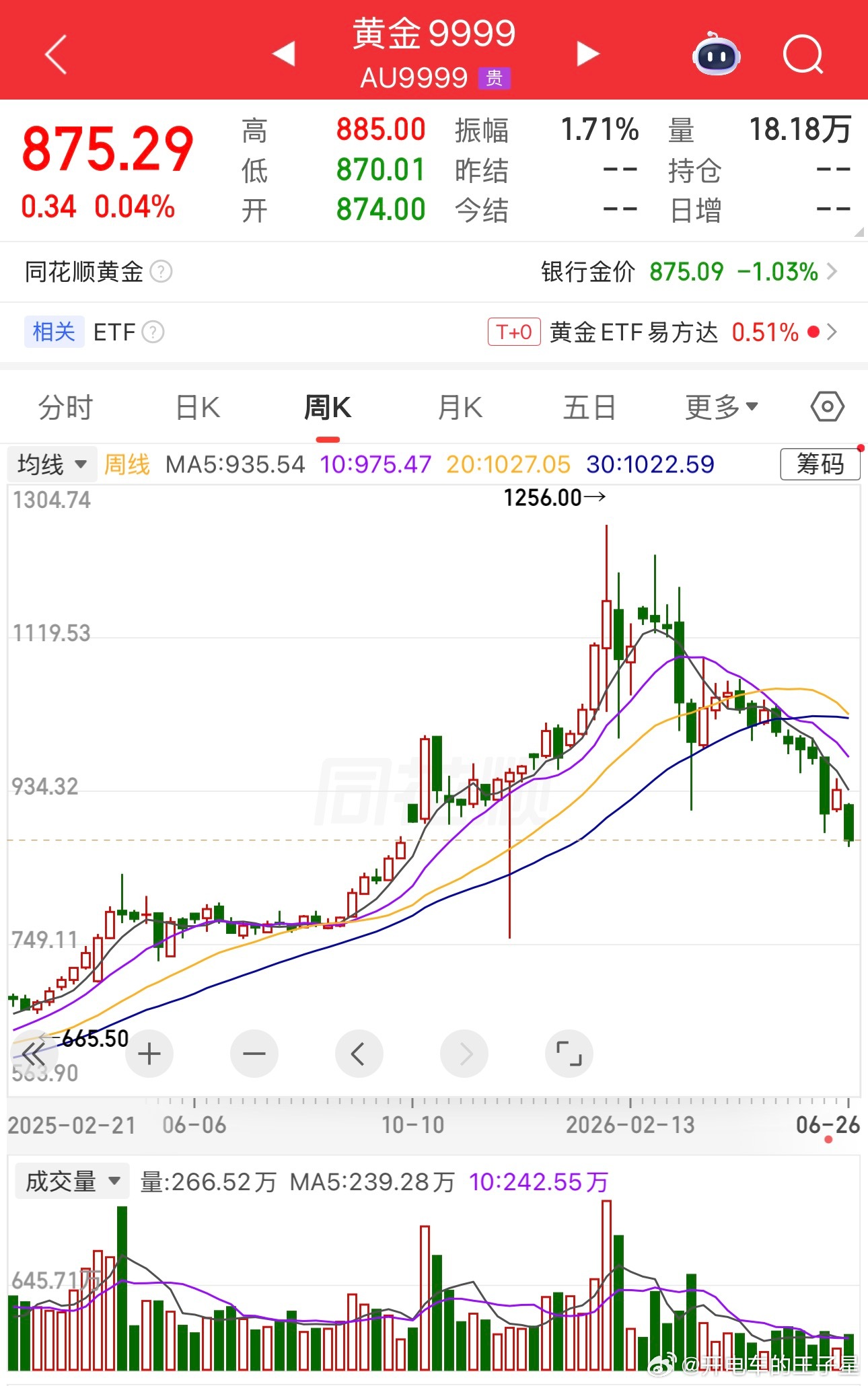Tap the 2026-02-13 date axis label
The image size is (868, 1386).
630,1125
